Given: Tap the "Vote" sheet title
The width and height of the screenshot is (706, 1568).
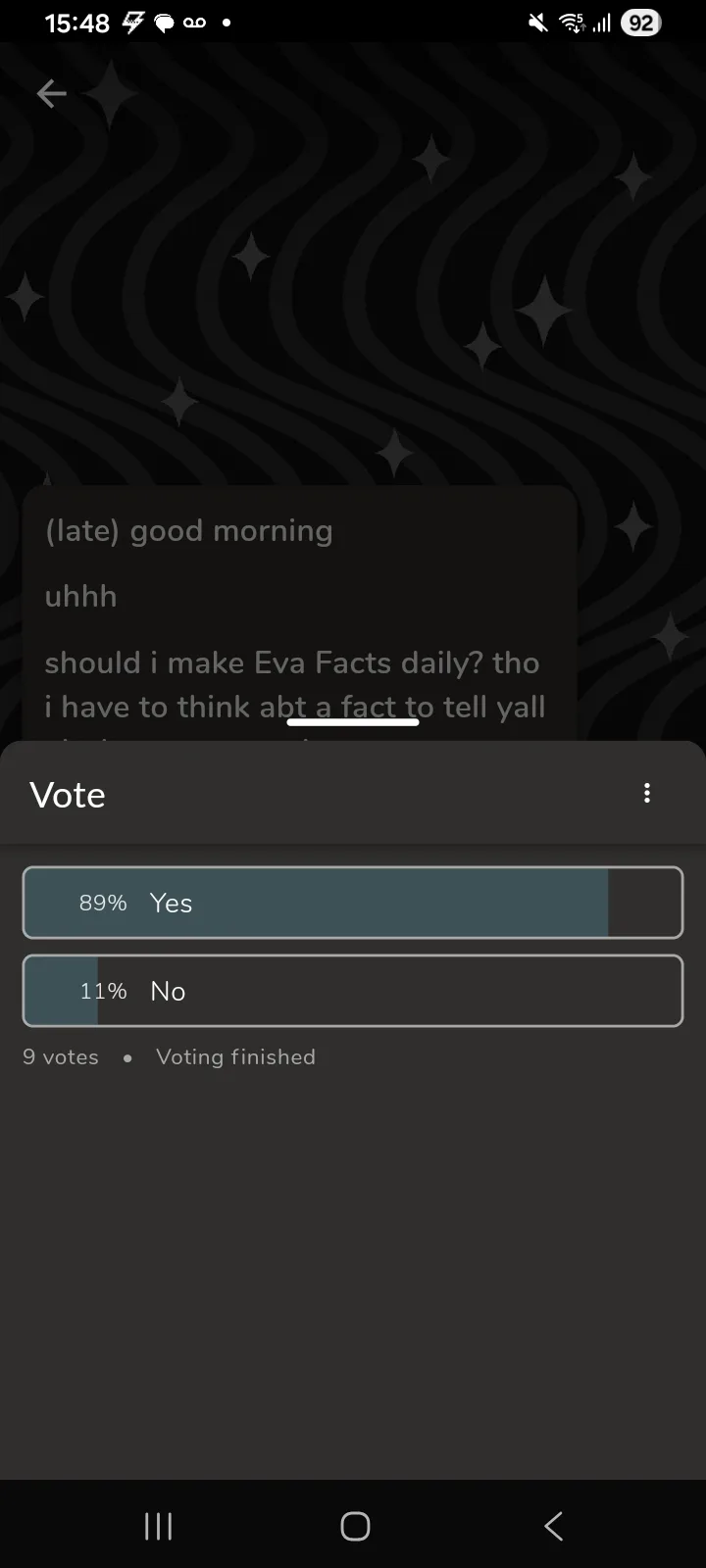Looking at the screenshot, I should click(68, 795).
